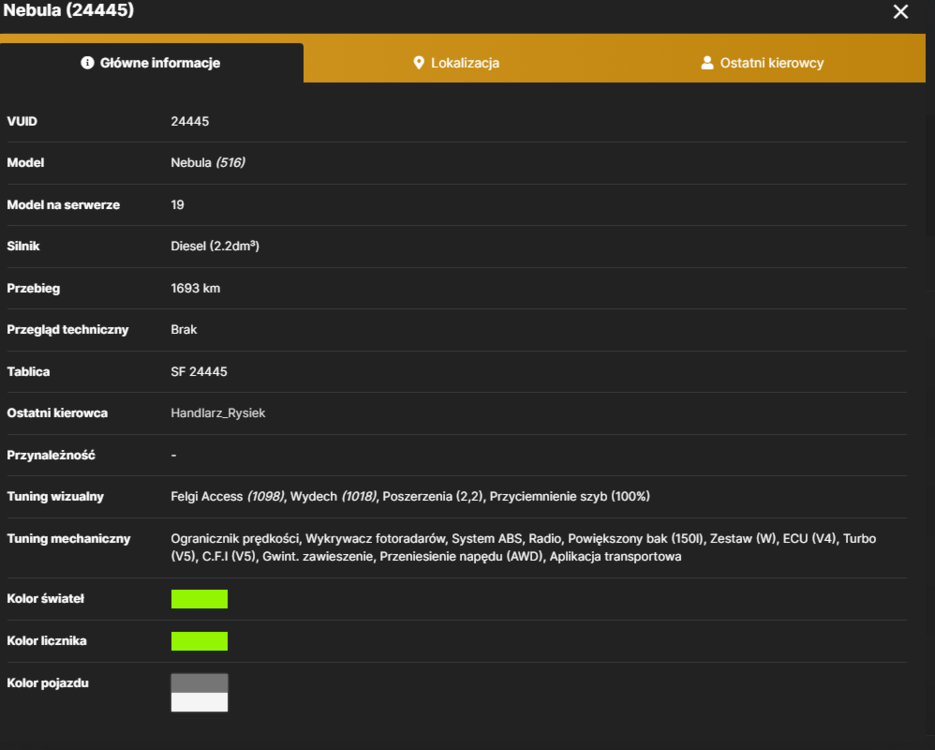Viewport: 935px width, 750px height.
Task: Click the Tuning mechaniczny row label
Action: coord(69,539)
